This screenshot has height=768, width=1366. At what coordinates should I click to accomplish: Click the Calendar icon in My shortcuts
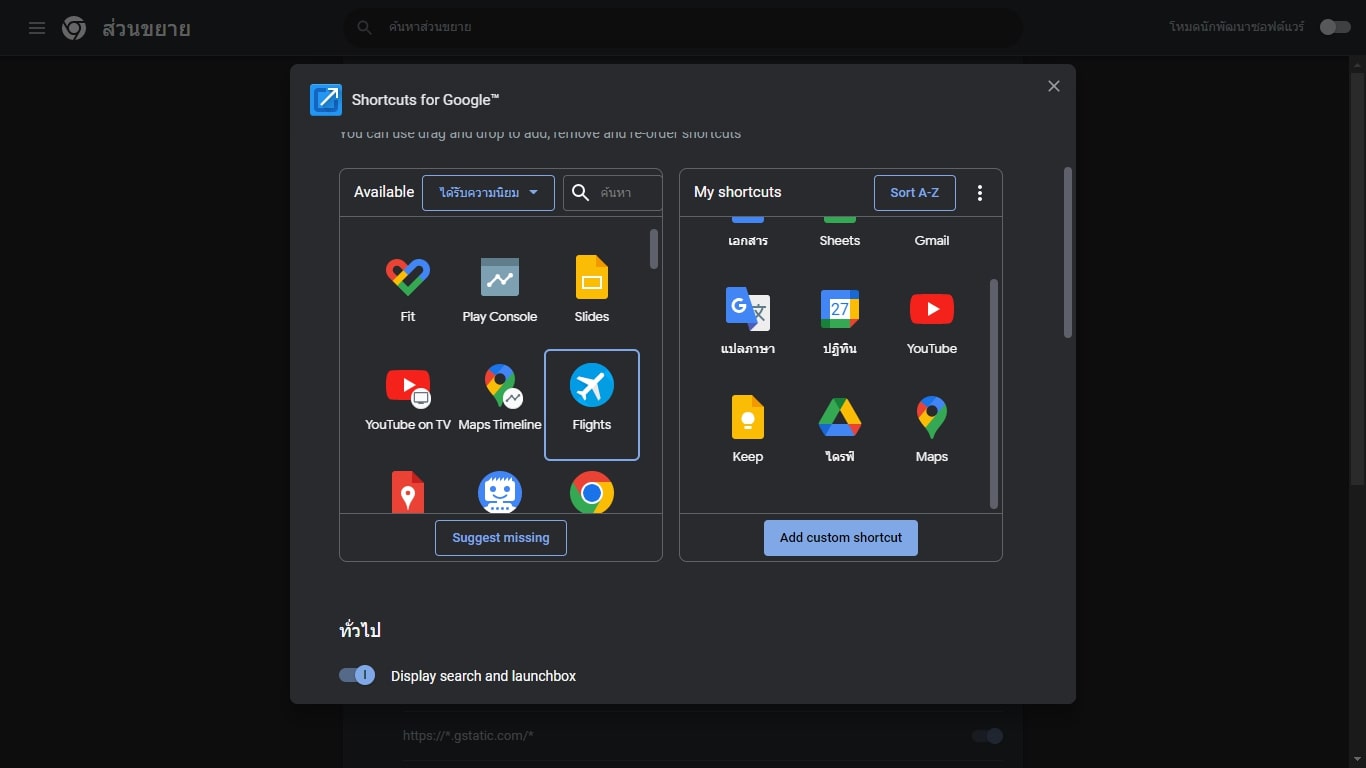[x=839, y=310]
